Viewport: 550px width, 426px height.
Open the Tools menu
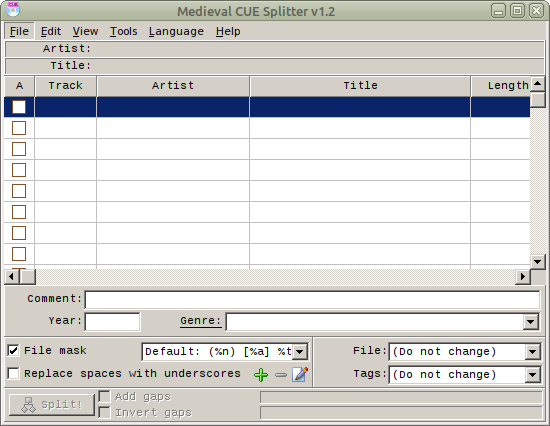[123, 31]
